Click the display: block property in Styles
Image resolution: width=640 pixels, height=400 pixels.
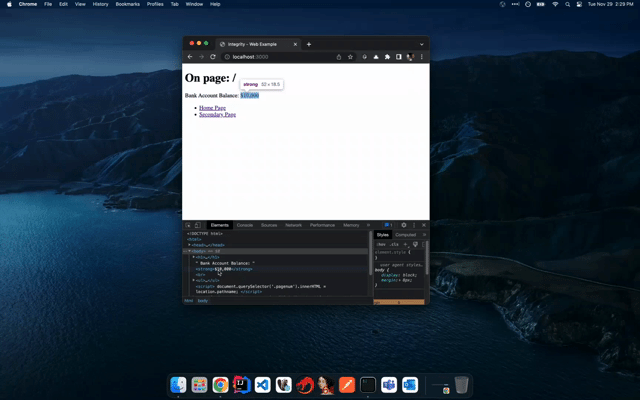coord(399,275)
